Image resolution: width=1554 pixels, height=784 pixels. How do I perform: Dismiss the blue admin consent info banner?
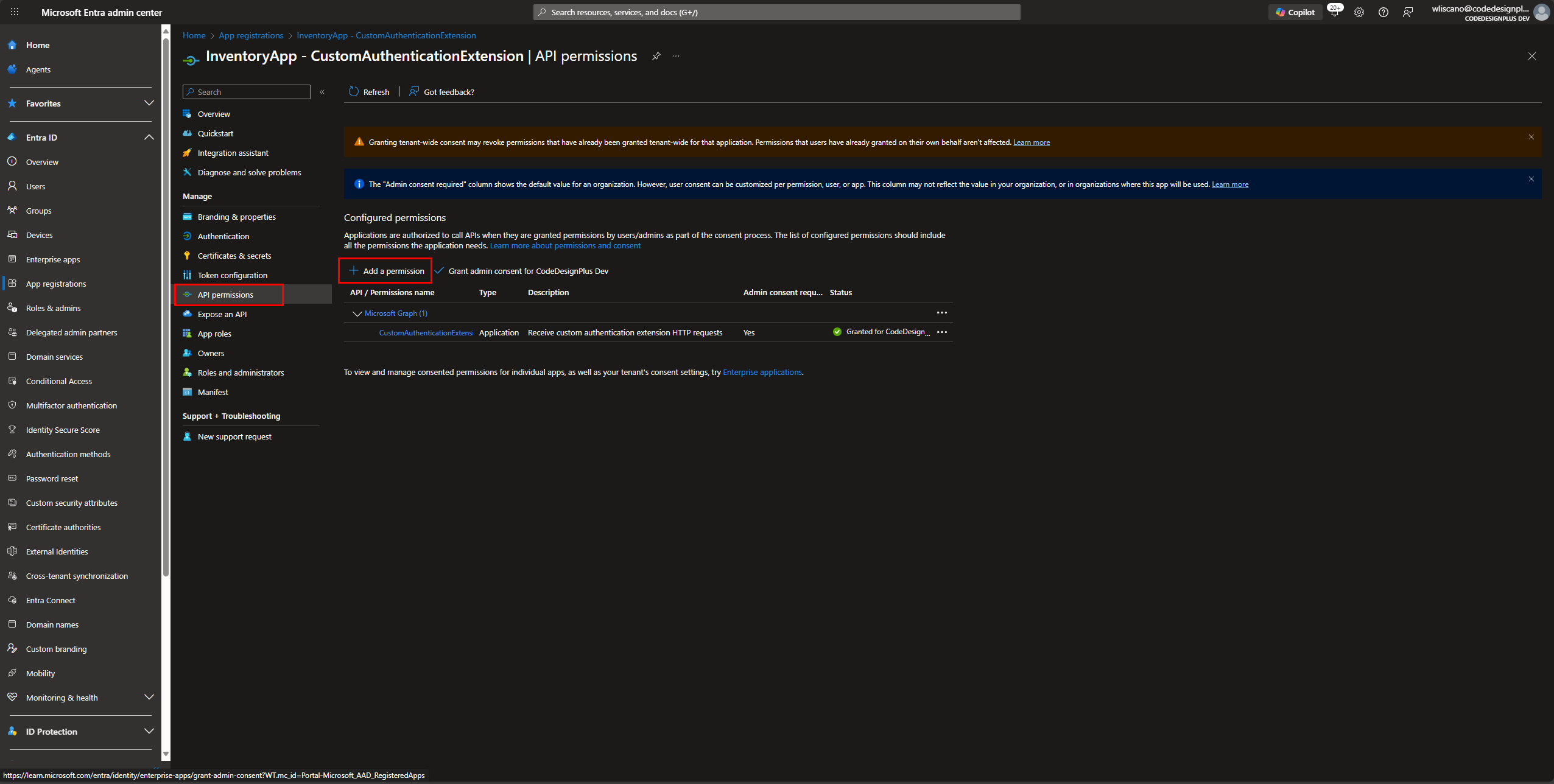point(1531,179)
